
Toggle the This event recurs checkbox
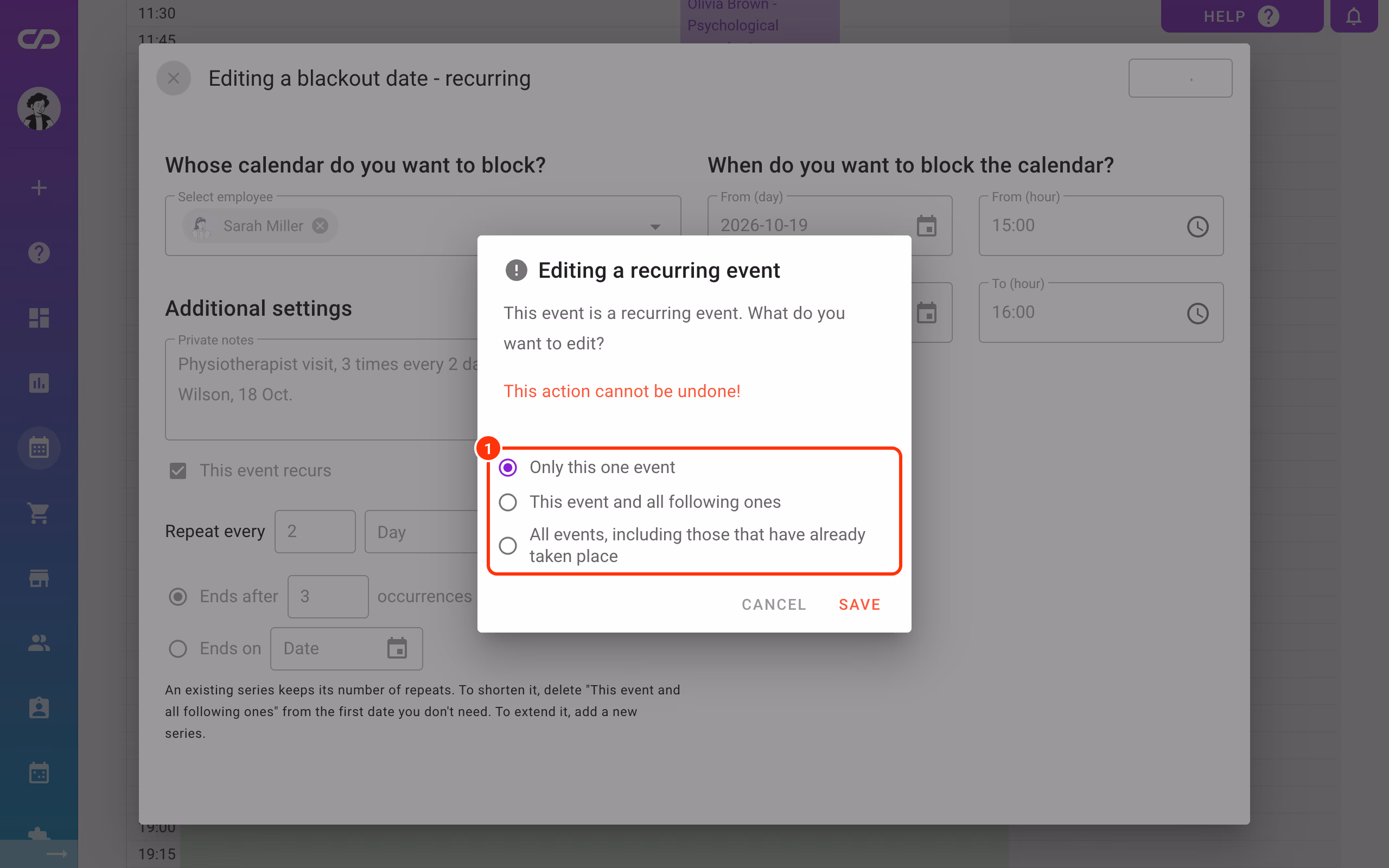coord(178,471)
